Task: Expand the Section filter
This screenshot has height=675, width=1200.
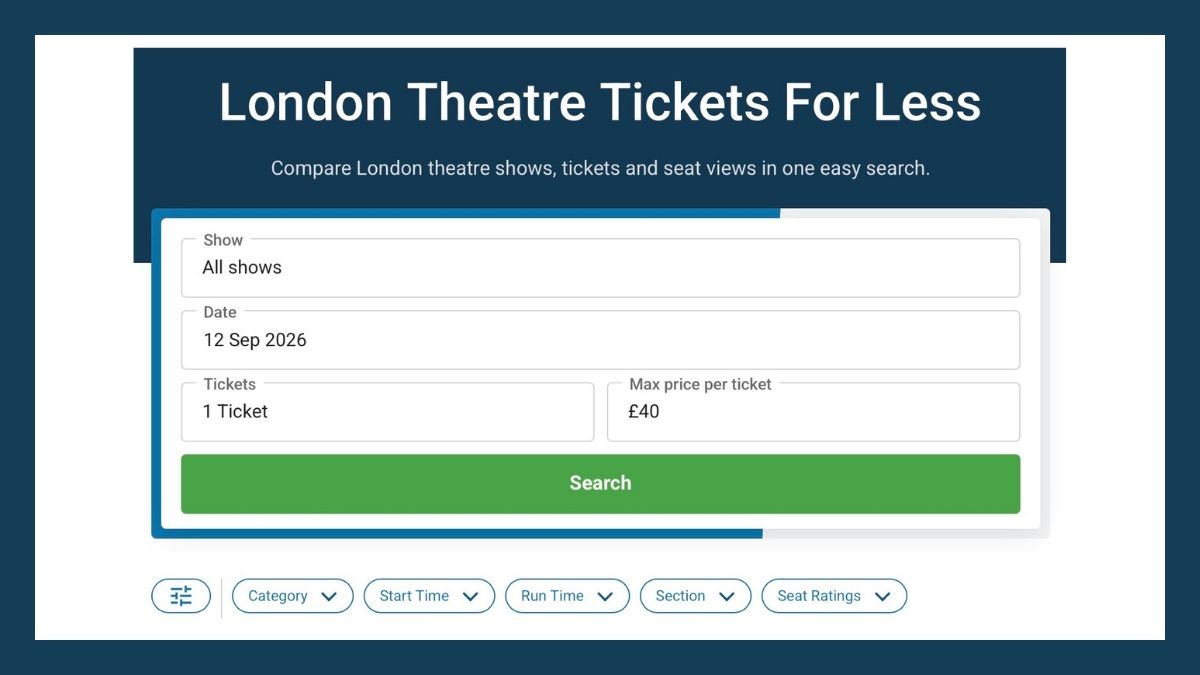Action: click(695, 596)
